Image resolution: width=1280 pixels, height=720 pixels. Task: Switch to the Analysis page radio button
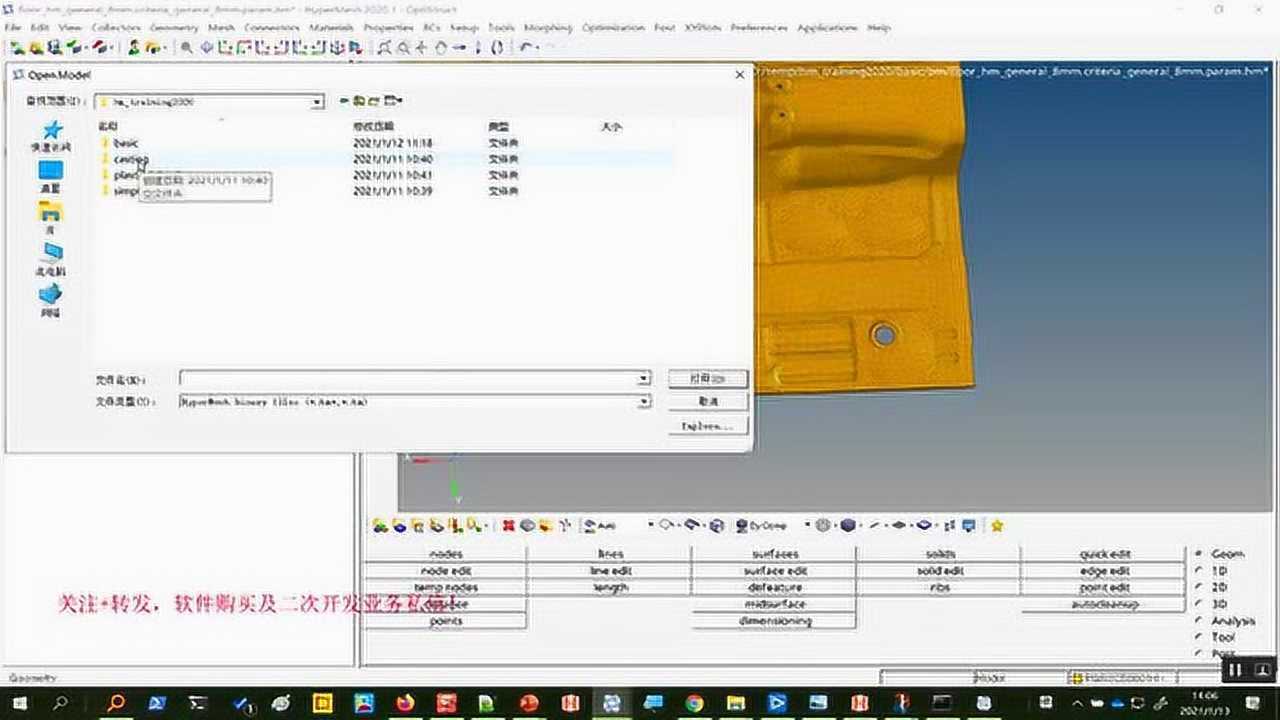pos(1198,620)
